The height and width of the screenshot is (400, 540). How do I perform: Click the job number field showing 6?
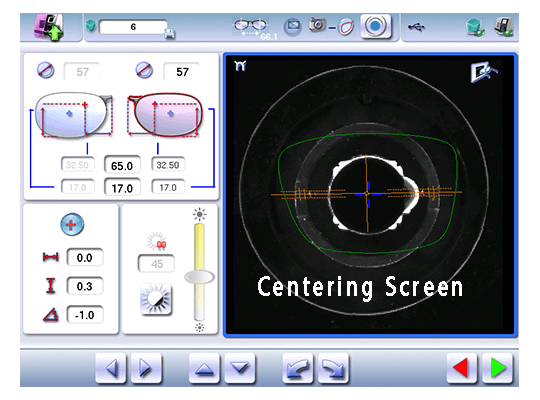click(133, 27)
